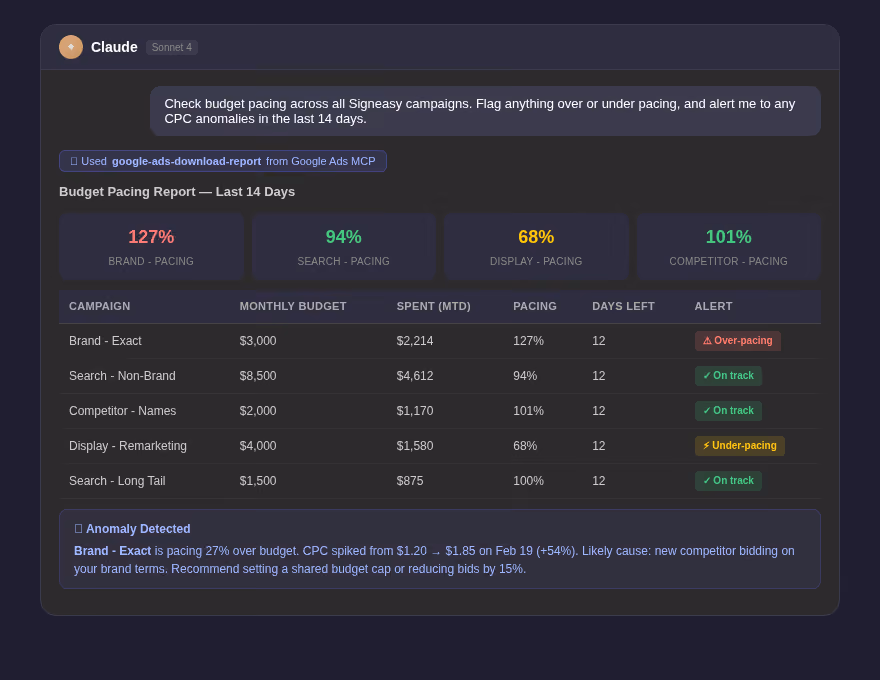This screenshot has width=880, height=680.
Task: Select the 68% Display pacing card
Action: coord(536,247)
